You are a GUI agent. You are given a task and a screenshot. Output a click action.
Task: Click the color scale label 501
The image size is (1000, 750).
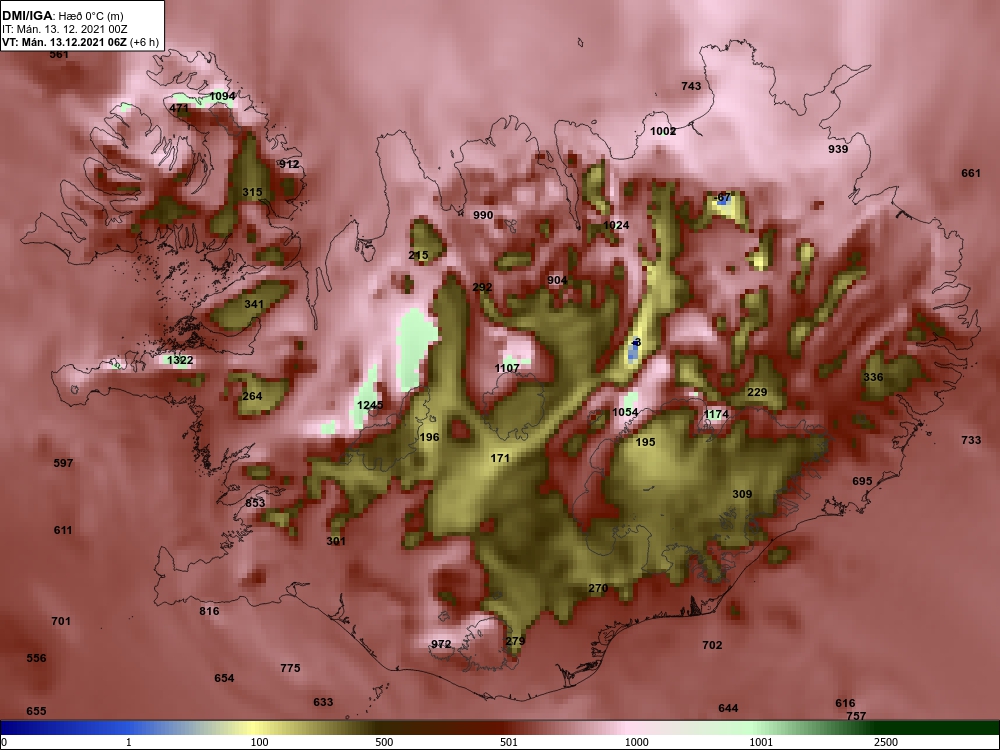point(510,742)
